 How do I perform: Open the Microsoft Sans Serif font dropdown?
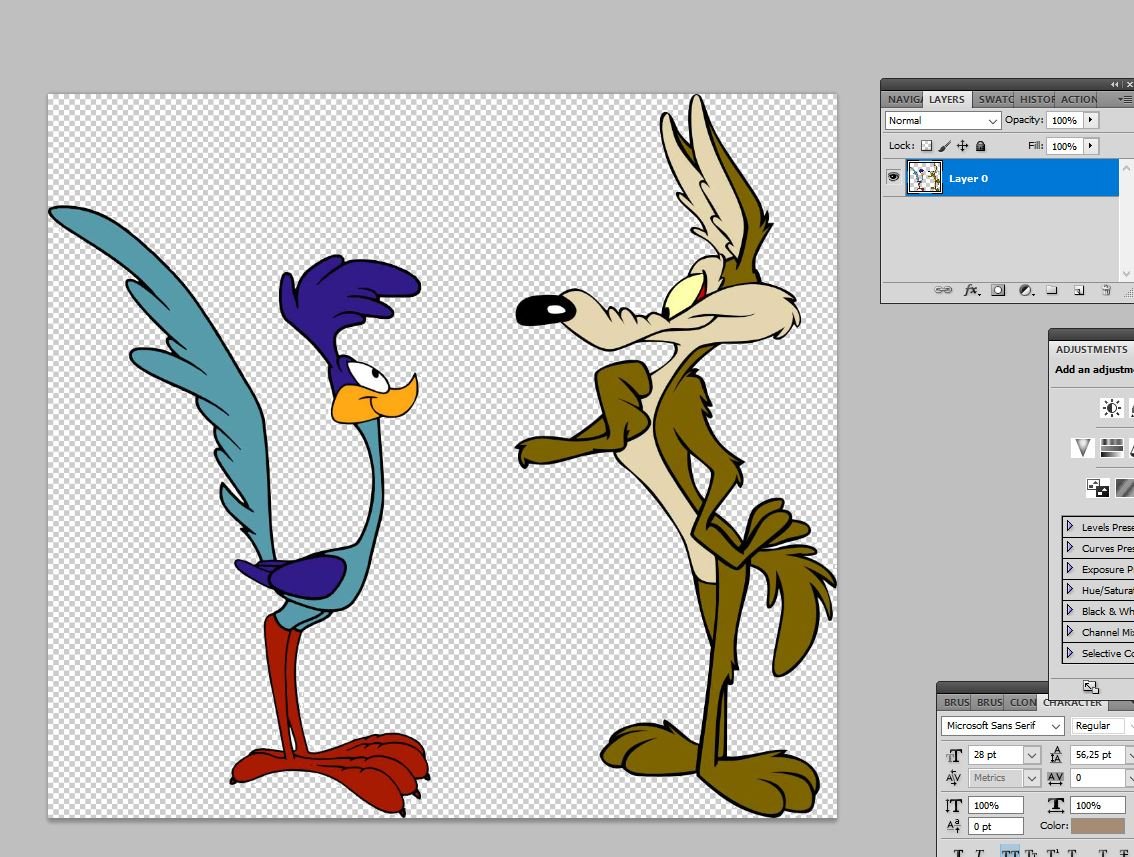1002,725
